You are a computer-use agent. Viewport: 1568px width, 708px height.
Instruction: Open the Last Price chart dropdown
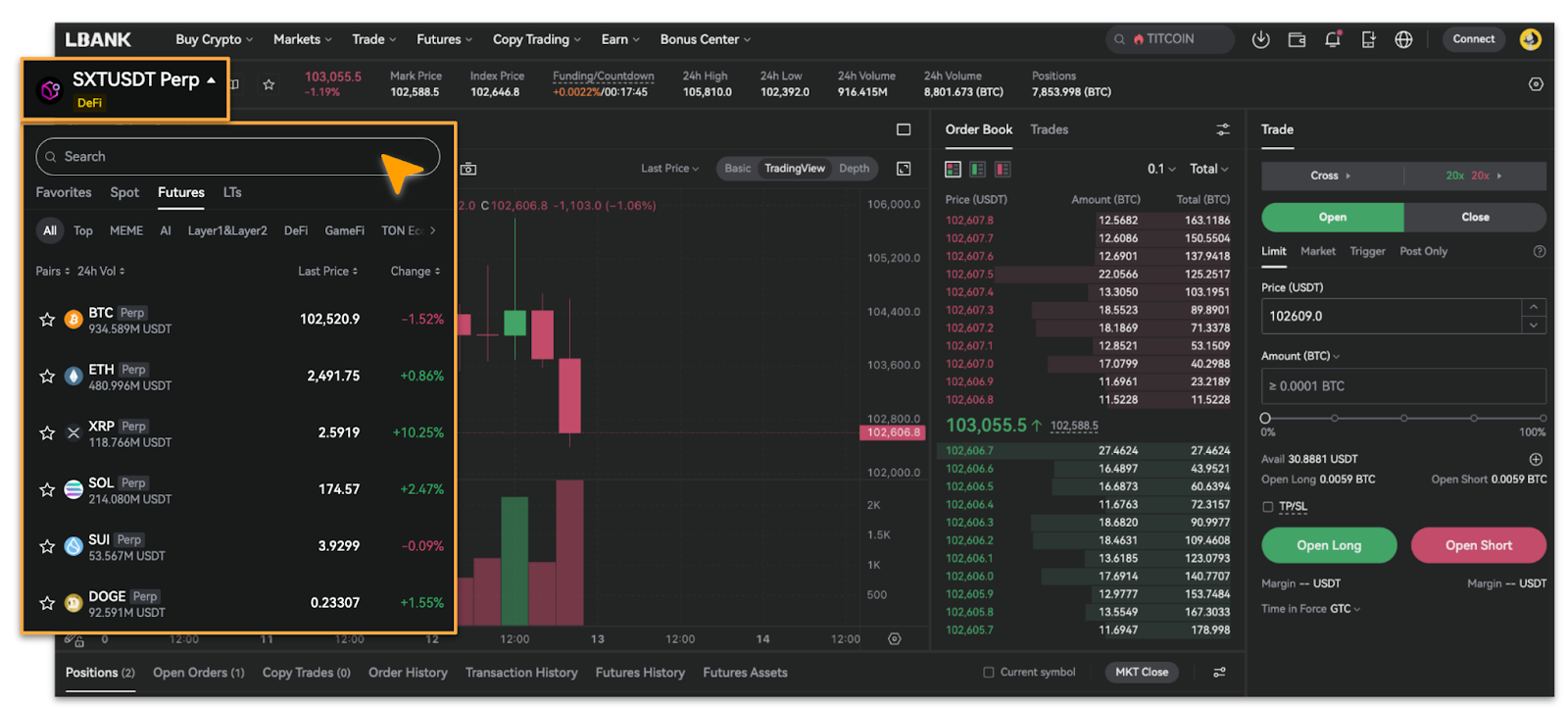(670, 169)
